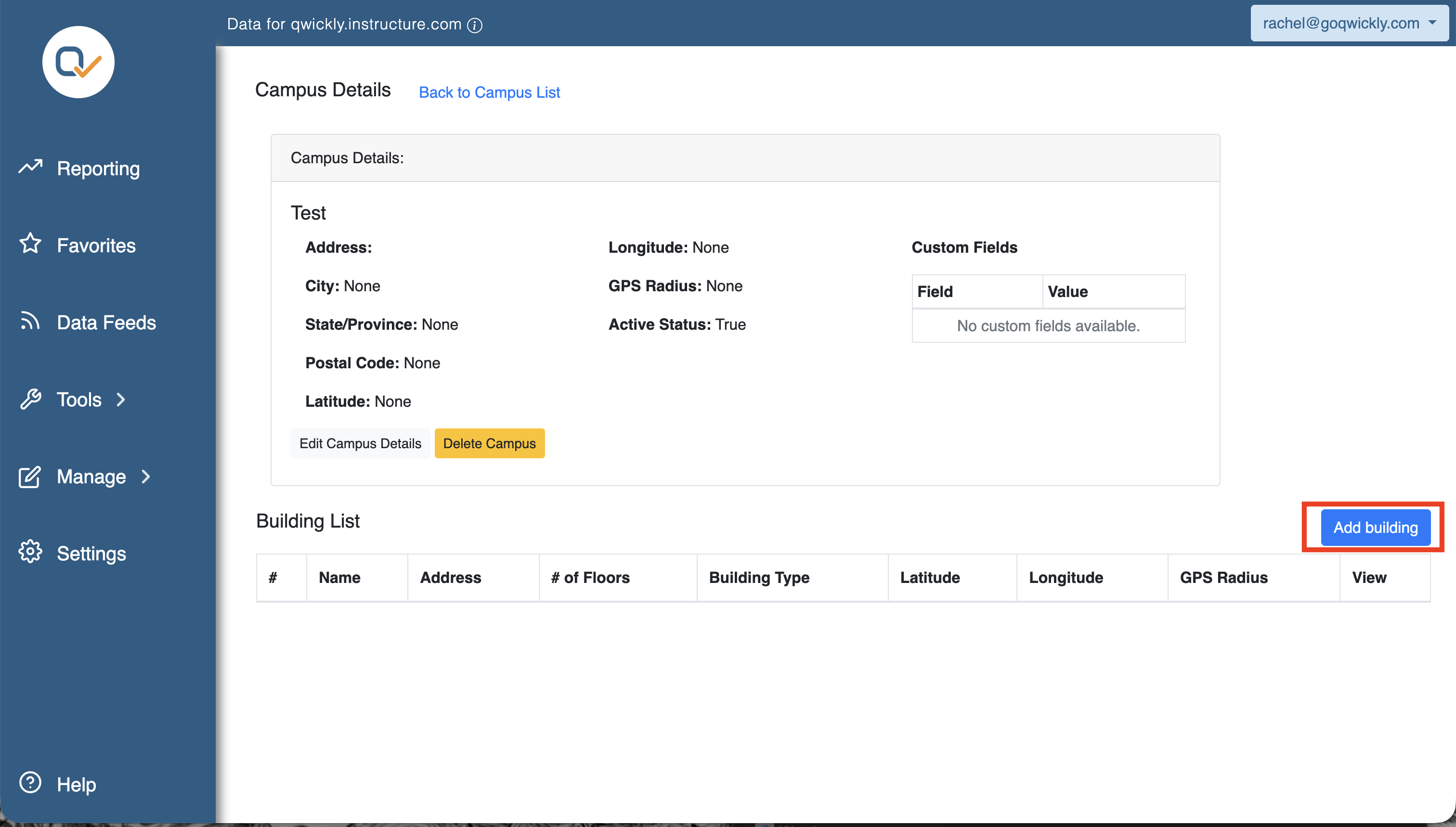Expand the Tools submenu chevron
1456x827 pixels.
click(x=120, y=400)
